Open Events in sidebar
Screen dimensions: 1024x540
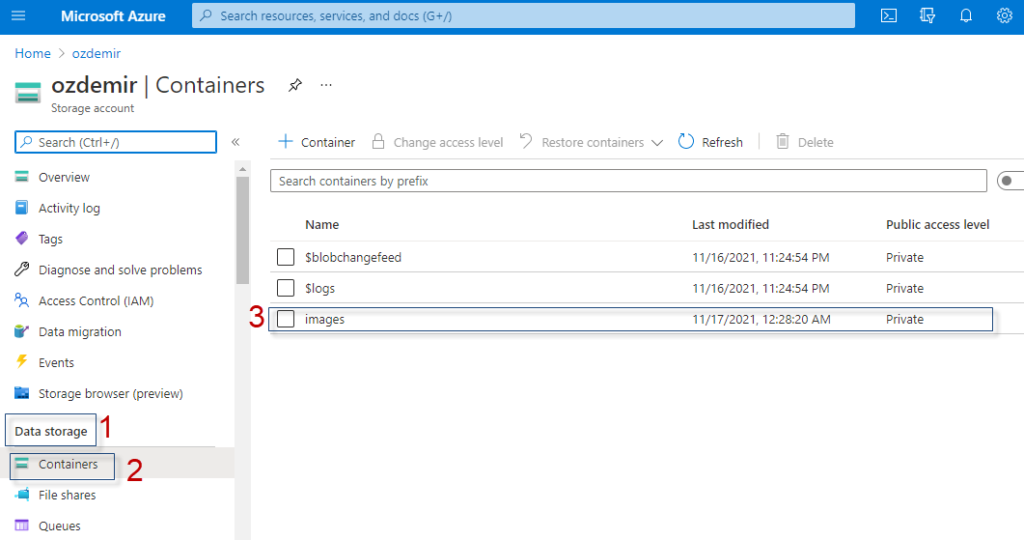point(56,362)
